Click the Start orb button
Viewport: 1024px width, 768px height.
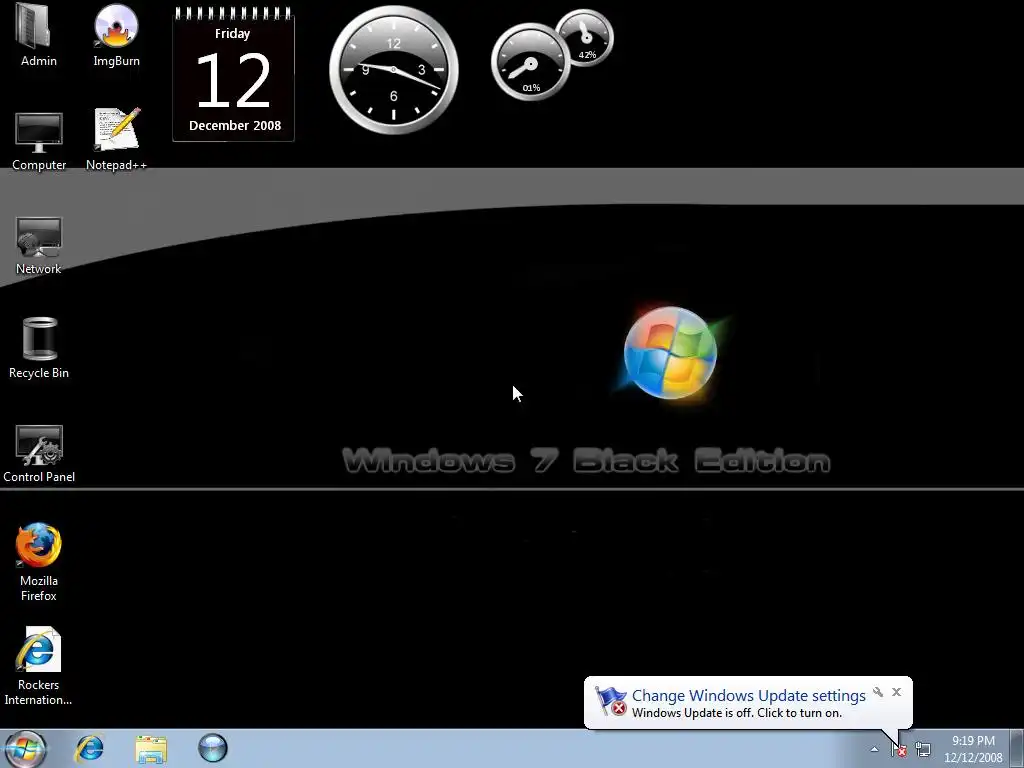pyautogui.click(x=25, y=748)
